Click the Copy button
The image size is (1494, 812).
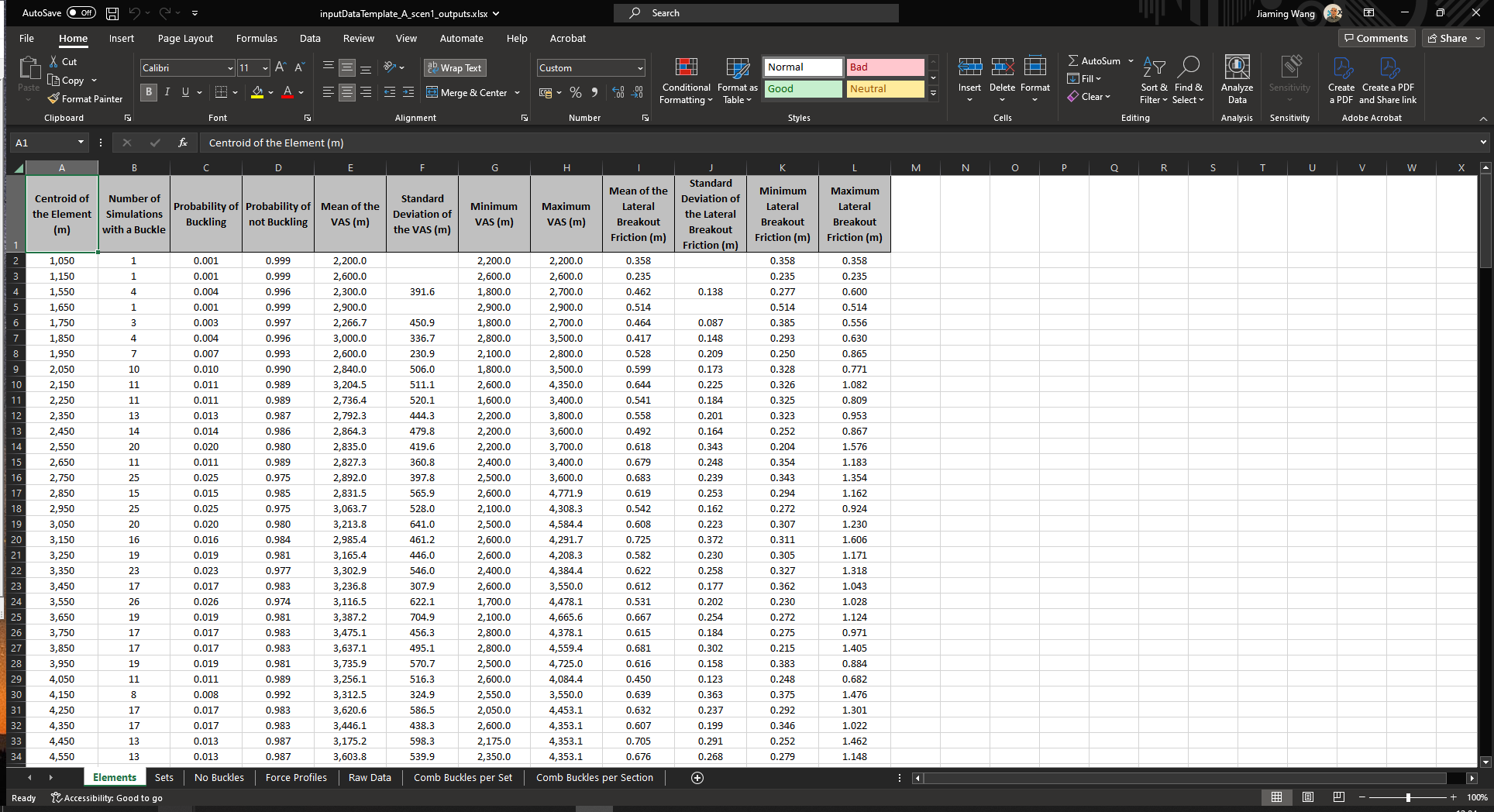click(72, 81)
